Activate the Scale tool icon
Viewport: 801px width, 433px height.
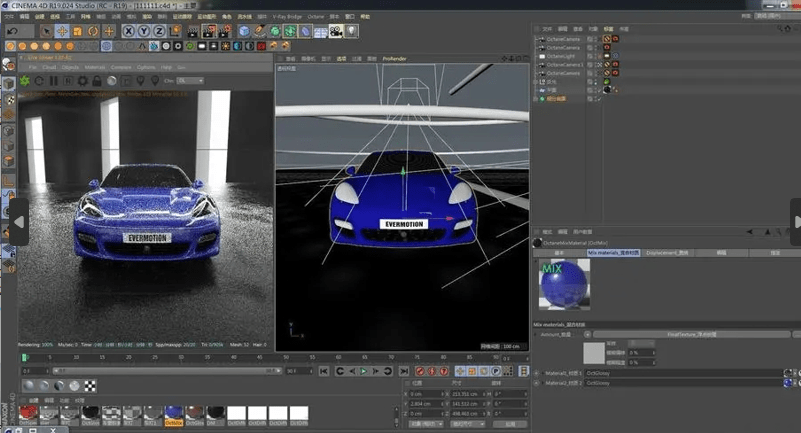click(x=77, y=32)
